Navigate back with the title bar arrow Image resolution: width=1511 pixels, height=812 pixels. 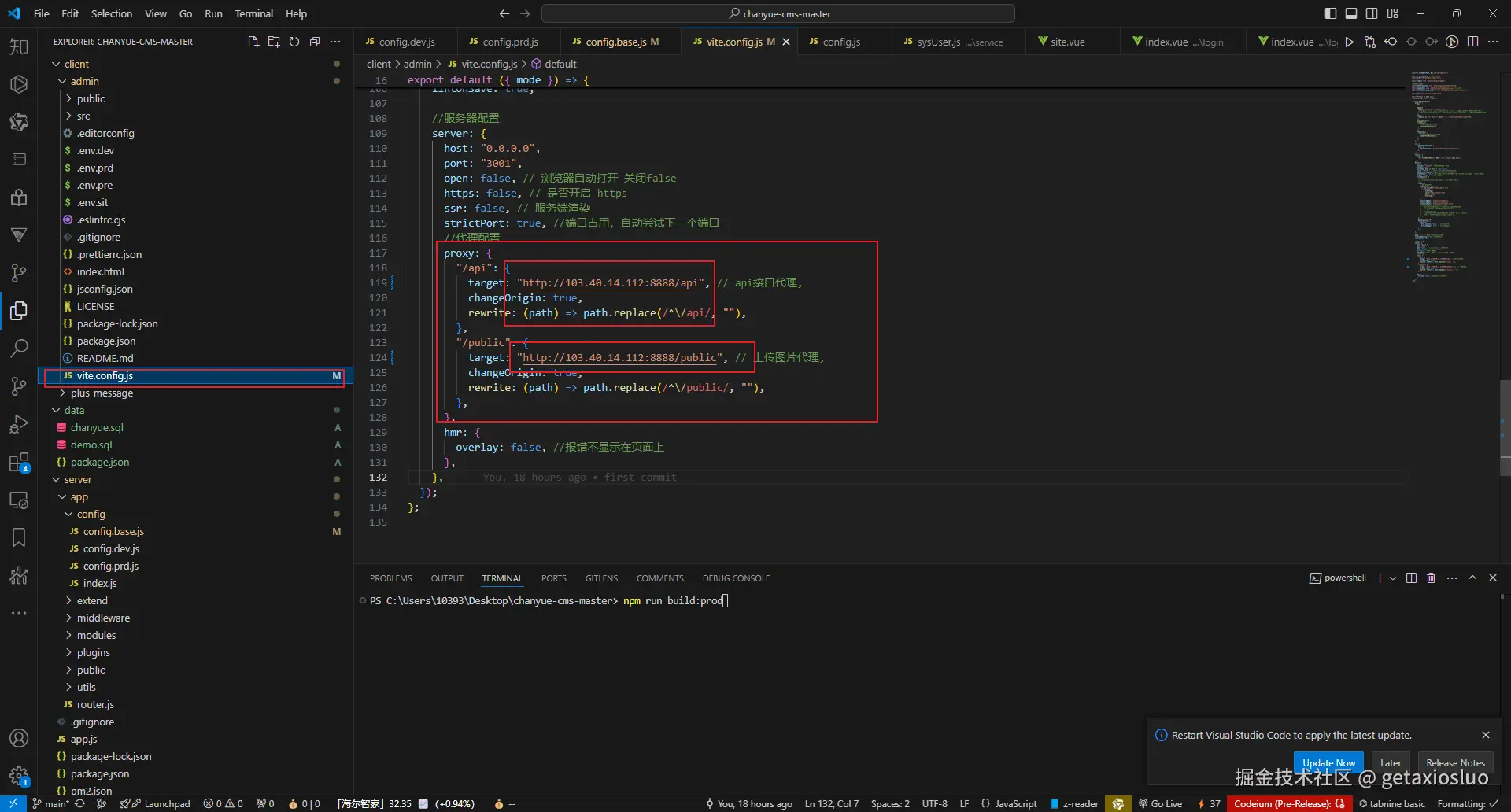504,13
